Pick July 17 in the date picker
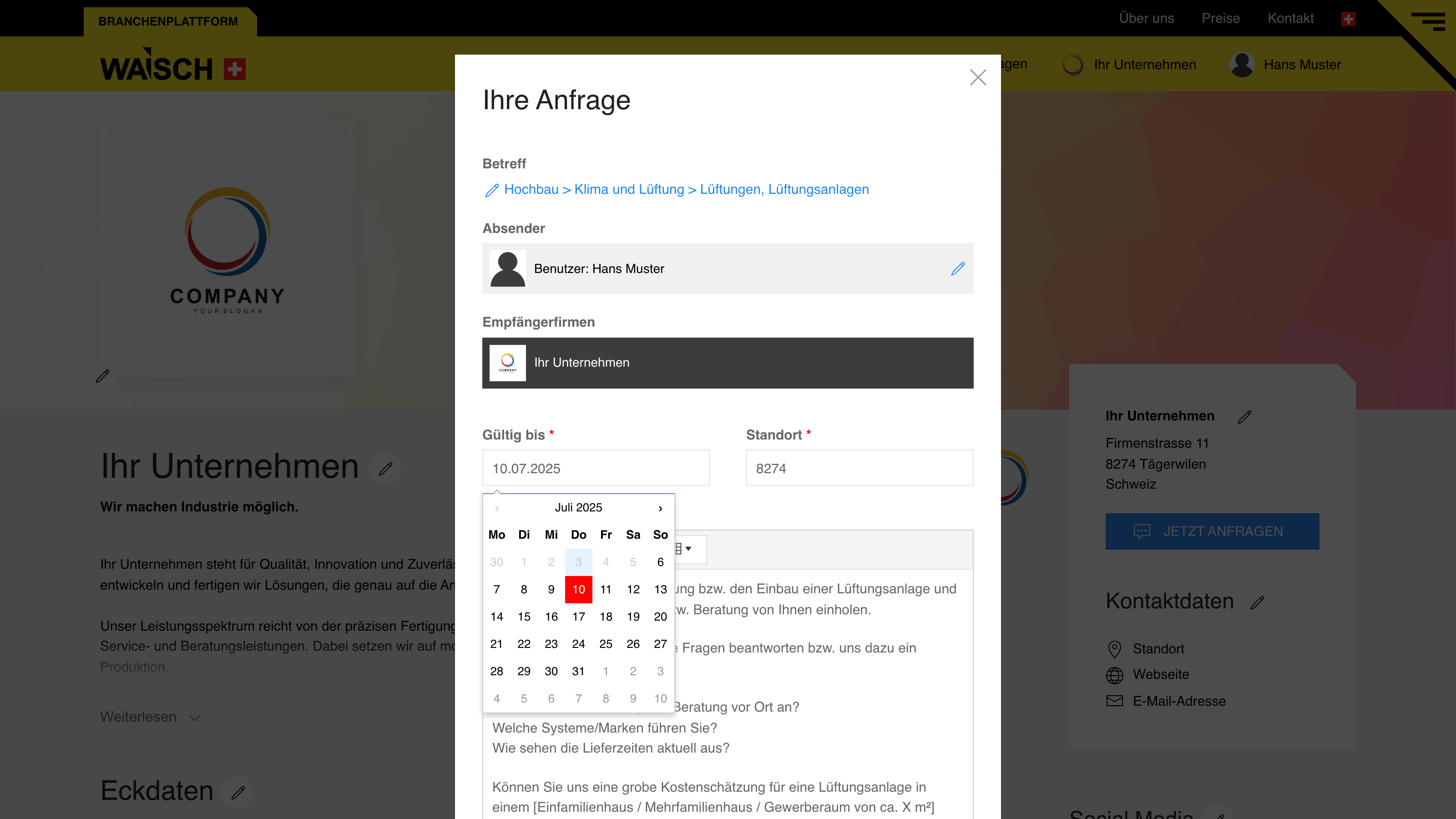This screenshot has height=819, width=1456. pyautogui.click(x=578, y=617)
